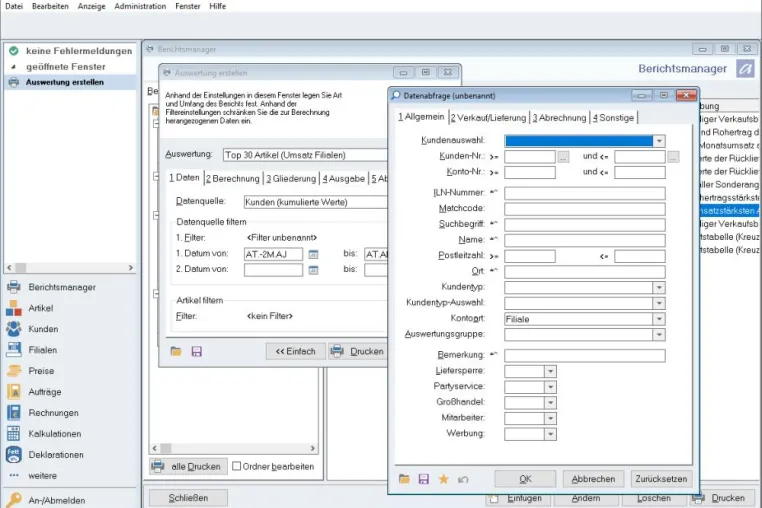Open the Bearbeiten menu

pyautogui.click(x=50, y=6)
